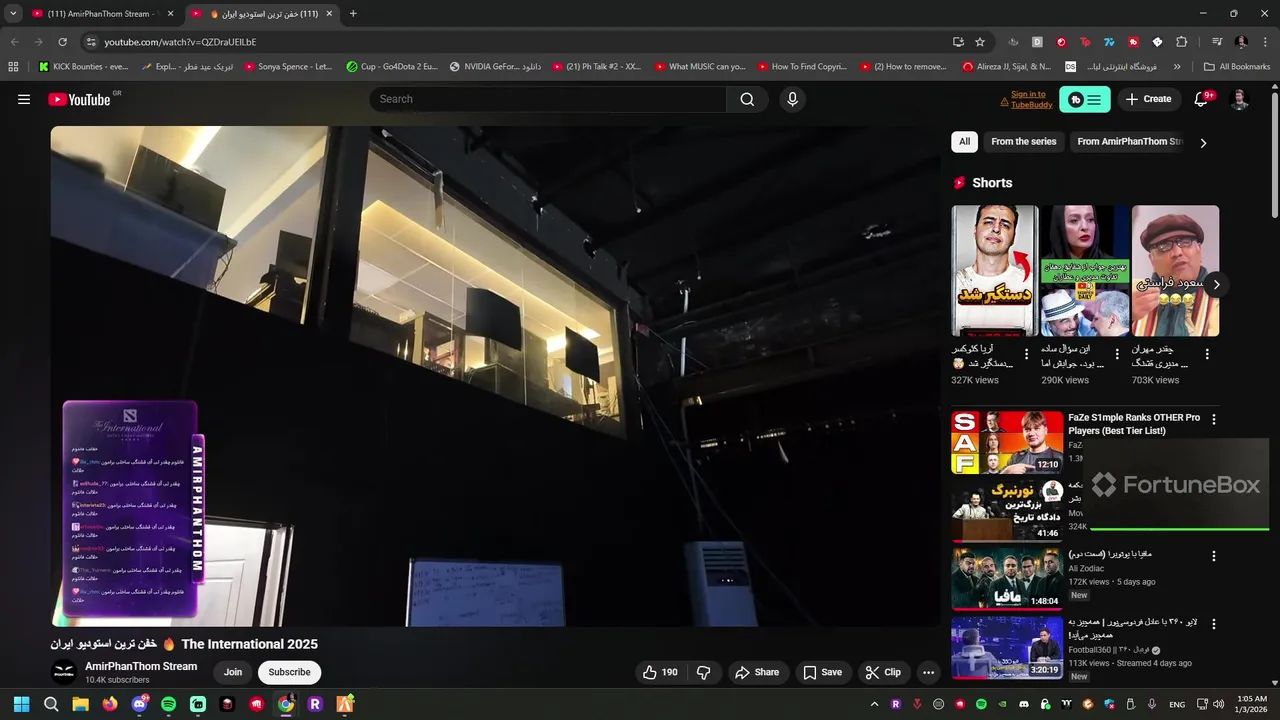Open File Explorer from taskbar

coord(80,704)
